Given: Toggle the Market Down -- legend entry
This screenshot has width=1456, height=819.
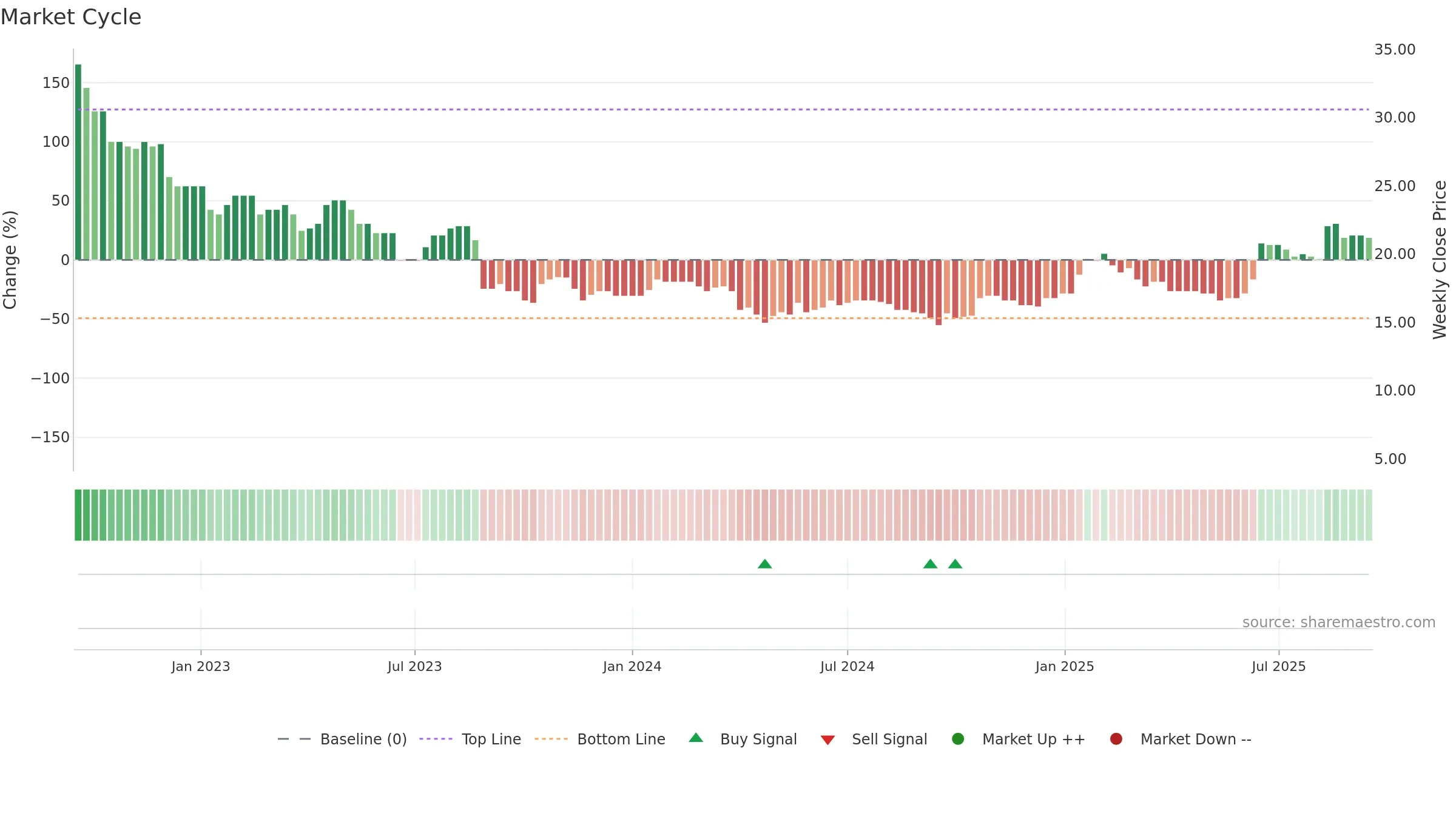Looking at the screenshot, I should (x=1180, y=739).
